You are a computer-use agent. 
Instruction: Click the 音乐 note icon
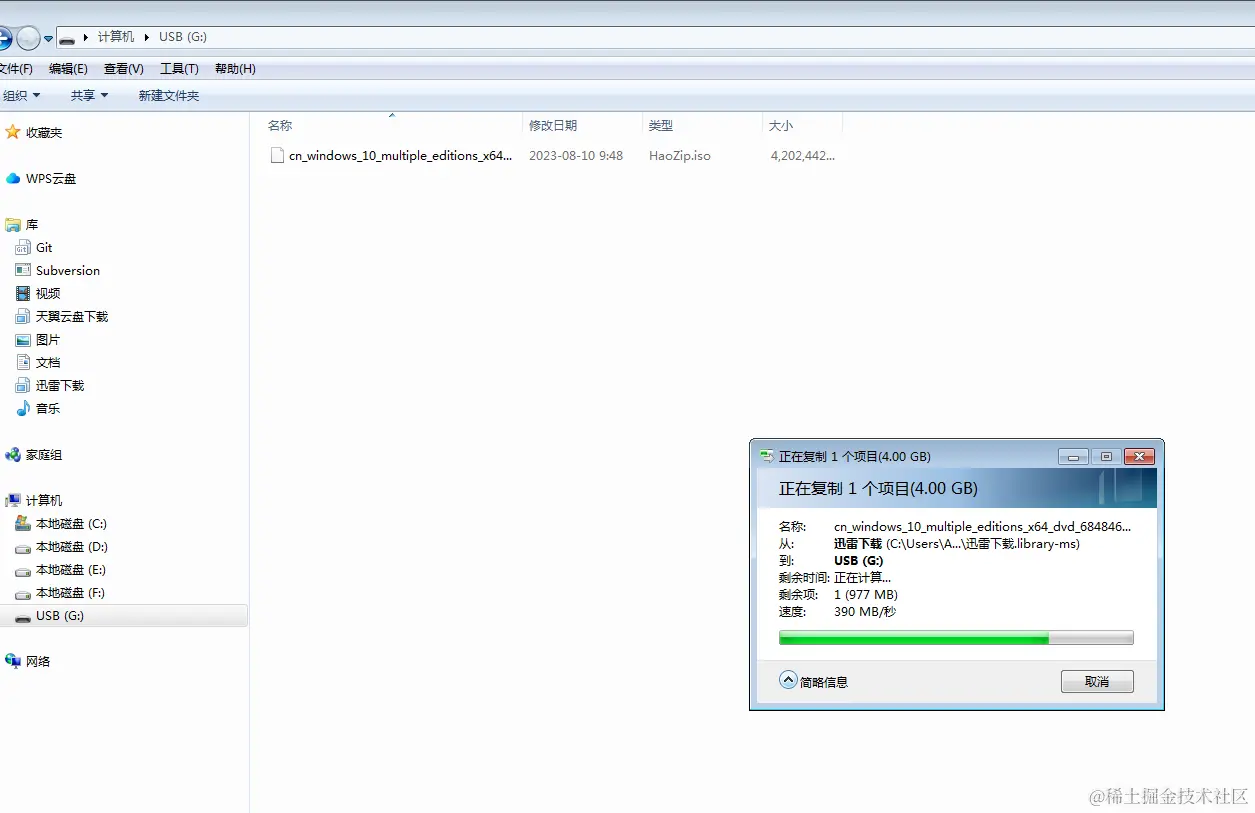click(23, 408)
